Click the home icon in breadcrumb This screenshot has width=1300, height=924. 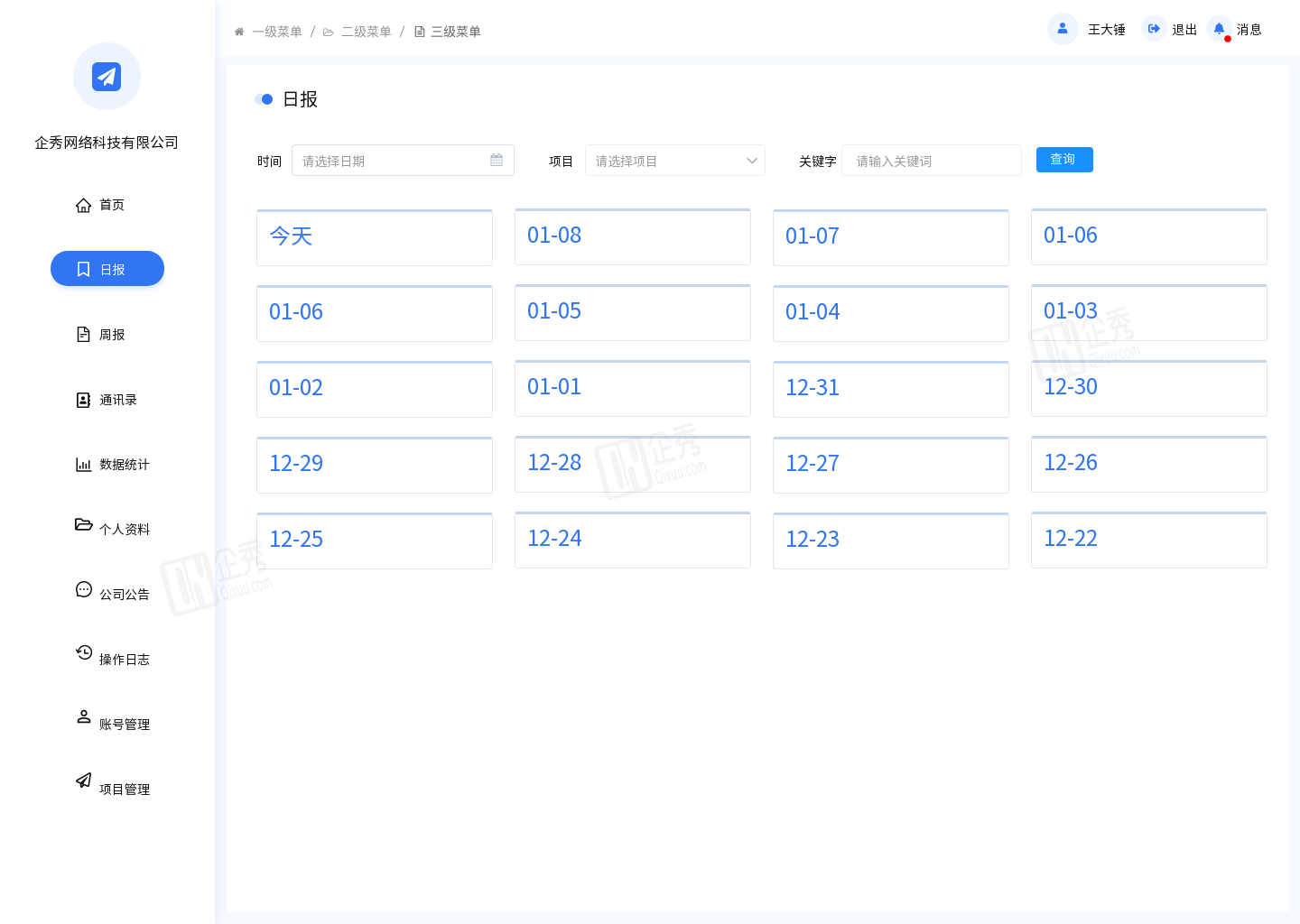[x=239, y=32]
